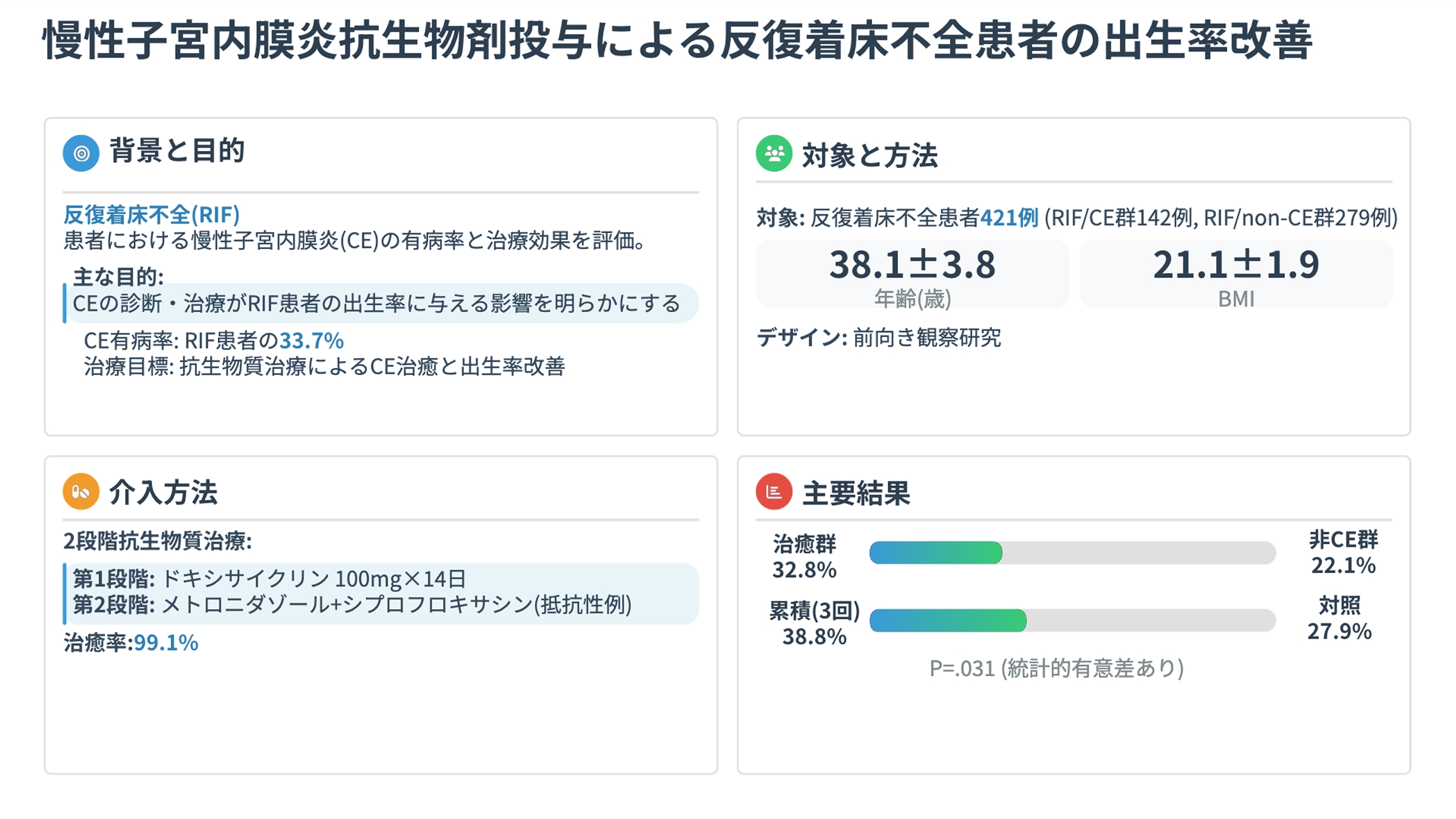This screenshot has height=819, width=1456.
Task: Click the 累積(3回) progress bar
Action: [1072, 620]
